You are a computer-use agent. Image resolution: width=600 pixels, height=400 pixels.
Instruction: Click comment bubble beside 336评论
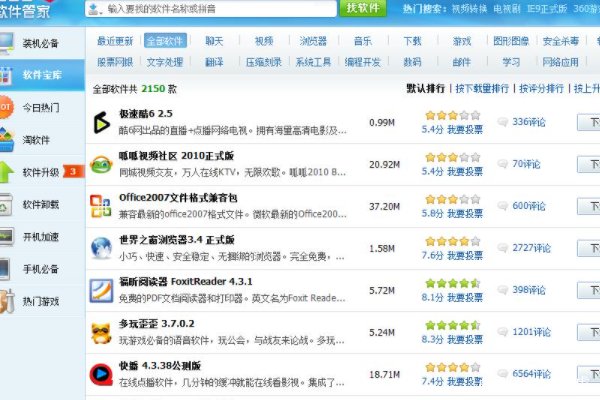[x=502, y=122]
